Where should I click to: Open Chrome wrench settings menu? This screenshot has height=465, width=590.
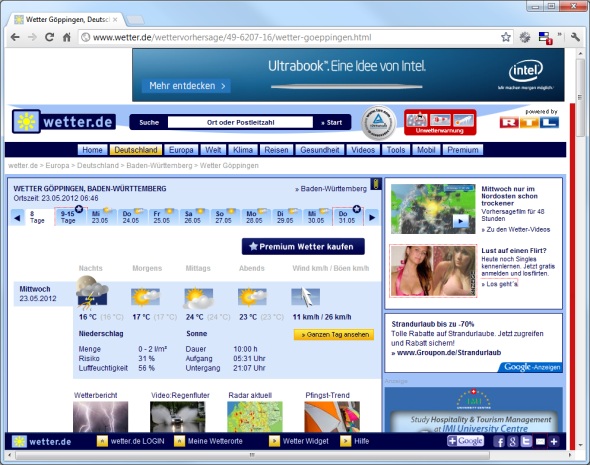click(575, 37)
